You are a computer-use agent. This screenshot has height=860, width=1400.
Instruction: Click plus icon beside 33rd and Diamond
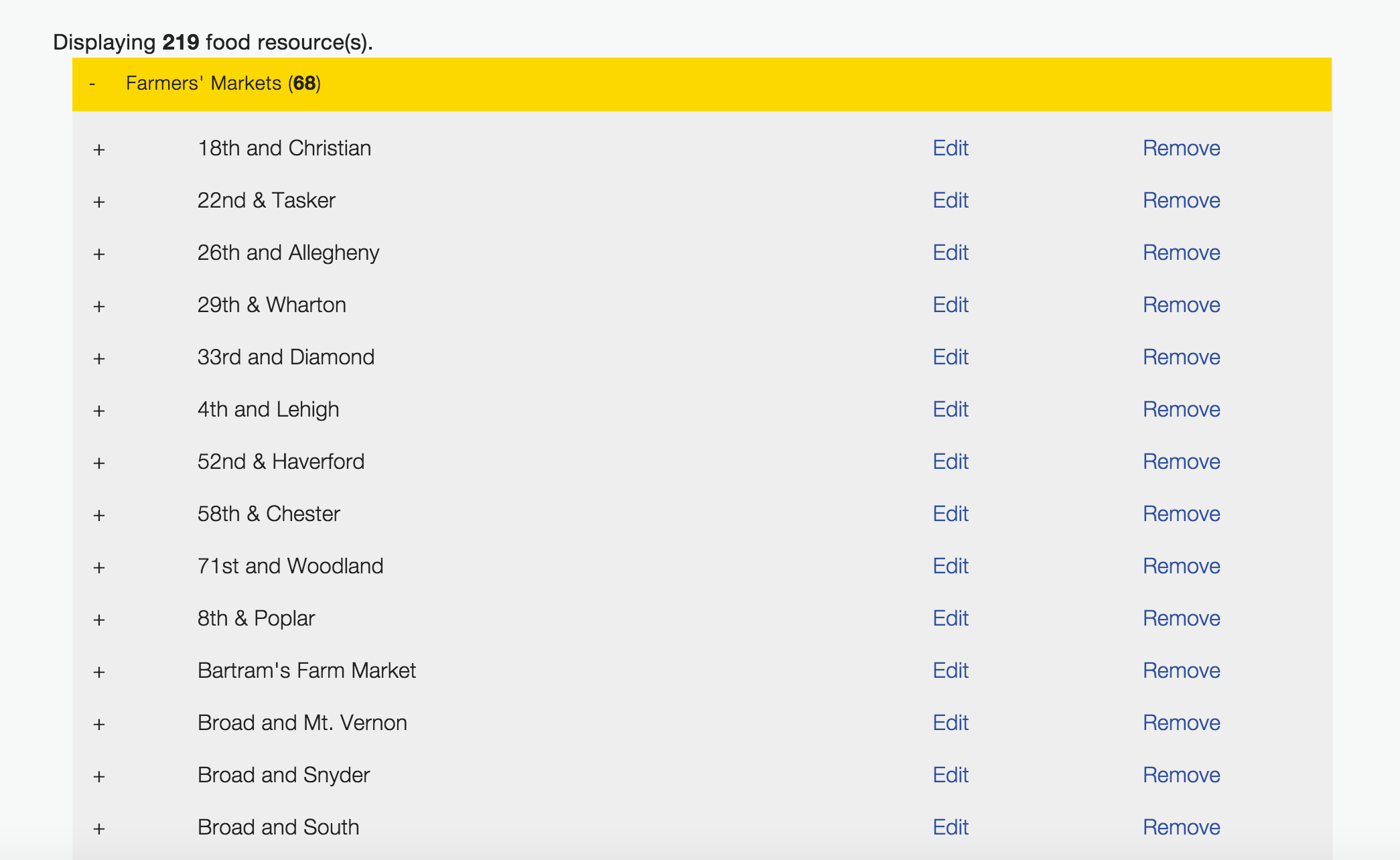coord(99,358)
